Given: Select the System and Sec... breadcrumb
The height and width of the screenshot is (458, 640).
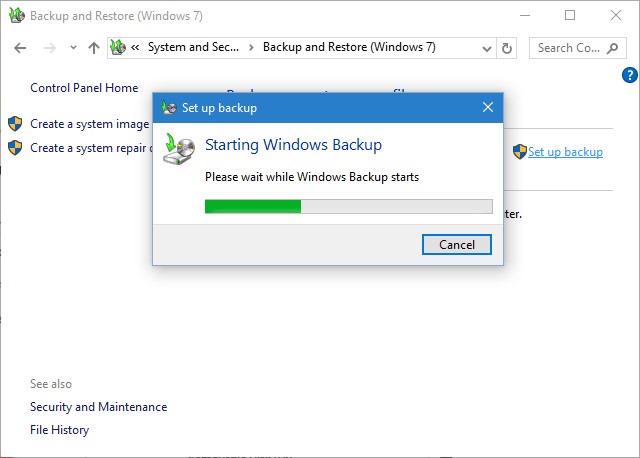Looking at the screenshot, I should [x=193, y=47].
